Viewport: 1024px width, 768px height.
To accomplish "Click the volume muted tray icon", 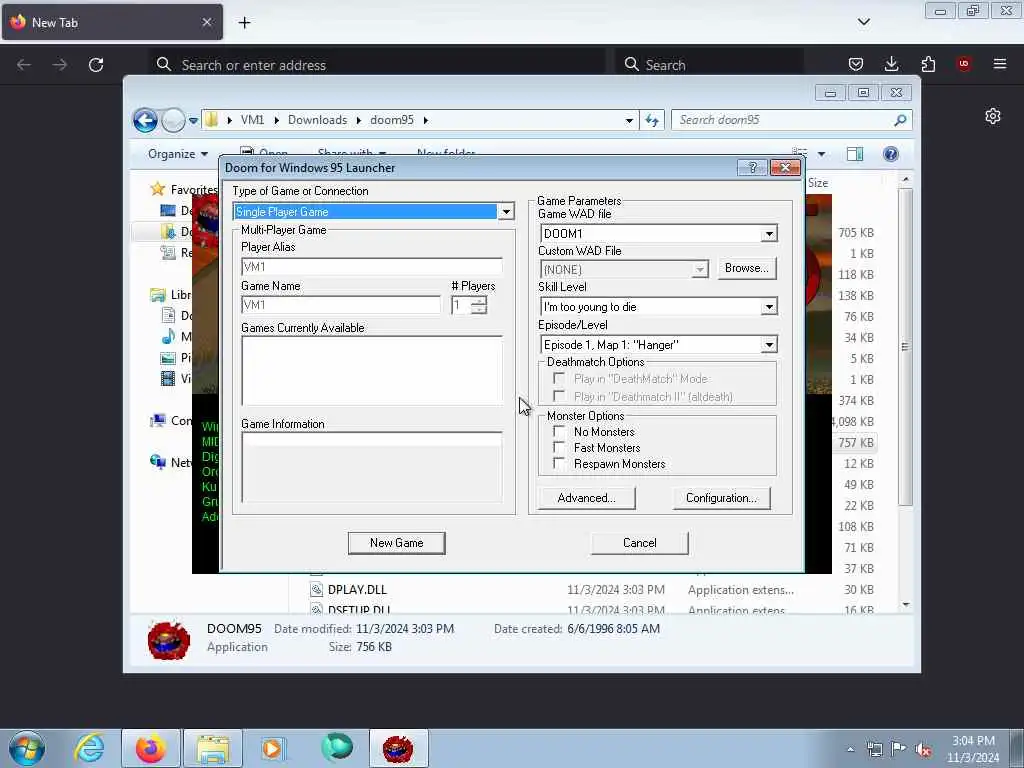I will point(923,750).
